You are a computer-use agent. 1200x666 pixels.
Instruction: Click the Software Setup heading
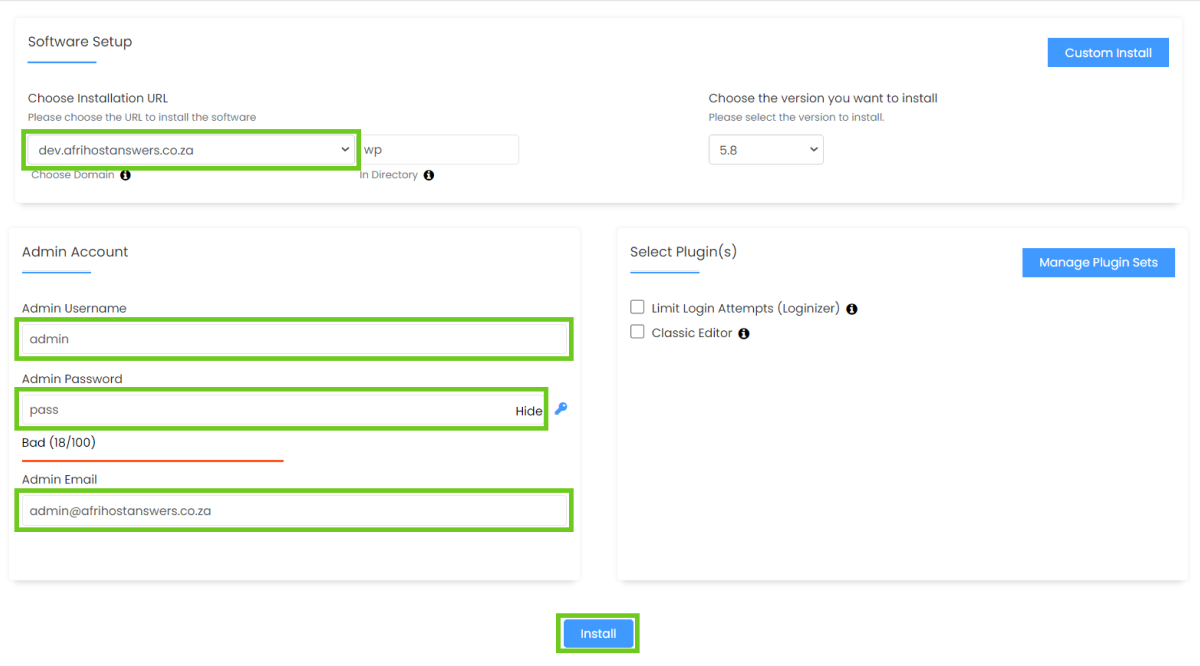(80, 42)
